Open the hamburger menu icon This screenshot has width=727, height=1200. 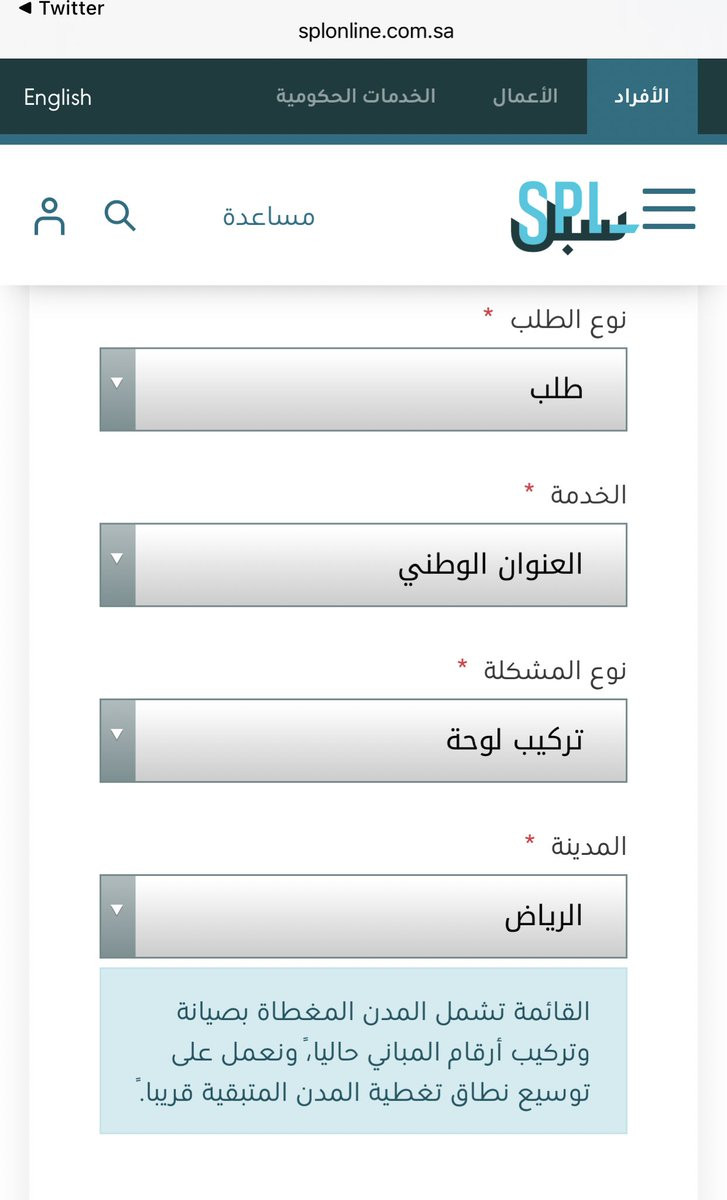click(x=668, y=209)
